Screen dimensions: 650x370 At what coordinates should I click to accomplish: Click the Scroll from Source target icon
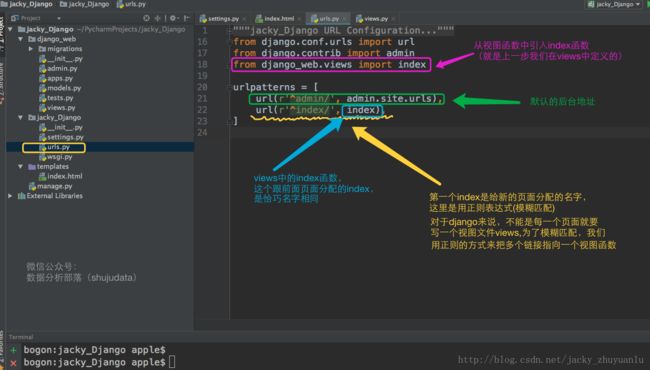click(146, 18)
